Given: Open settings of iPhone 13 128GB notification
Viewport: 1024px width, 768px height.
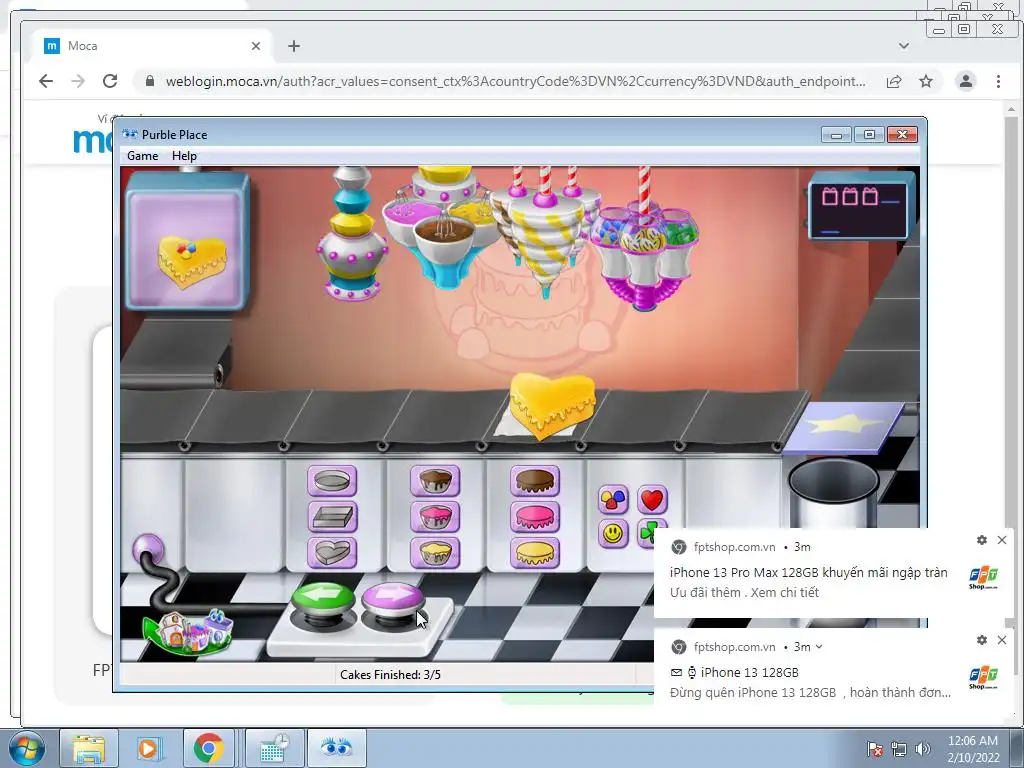Looking at the screenshot, I should [x=982, y=640].
